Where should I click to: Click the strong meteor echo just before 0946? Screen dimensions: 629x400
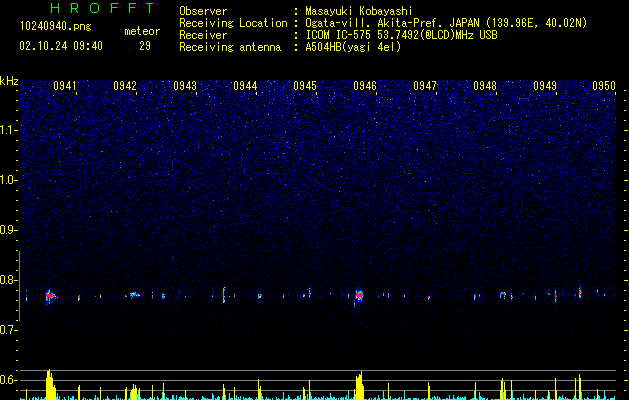coord(359,296)
